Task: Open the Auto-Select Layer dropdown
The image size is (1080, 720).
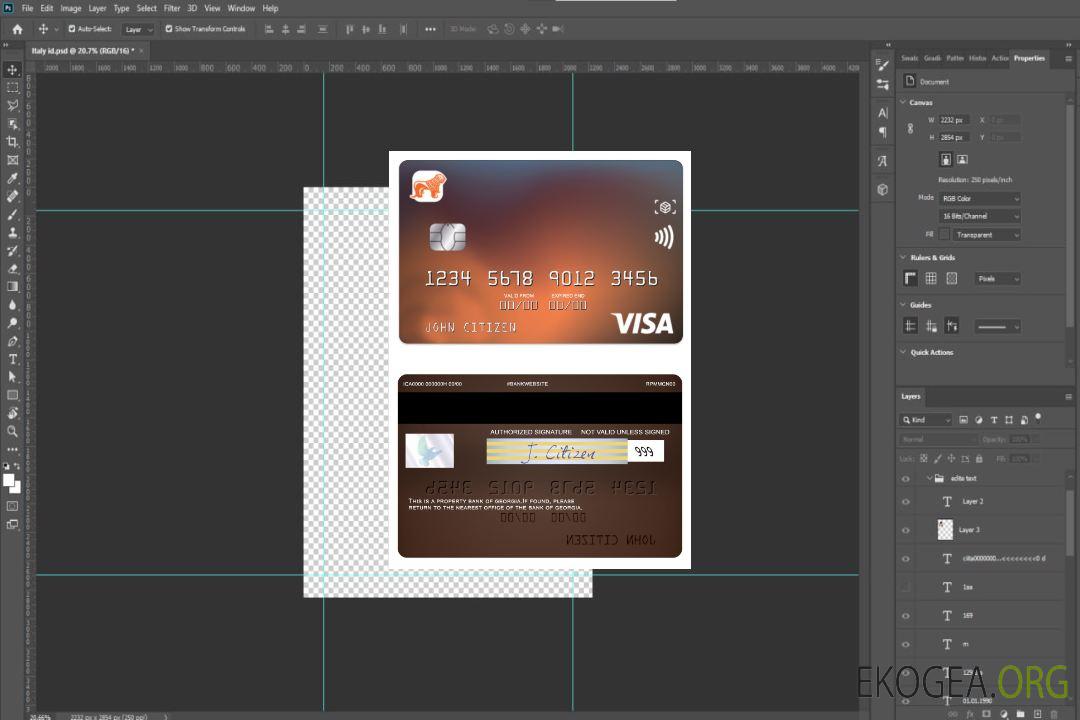Action: [x=138, y=29]
